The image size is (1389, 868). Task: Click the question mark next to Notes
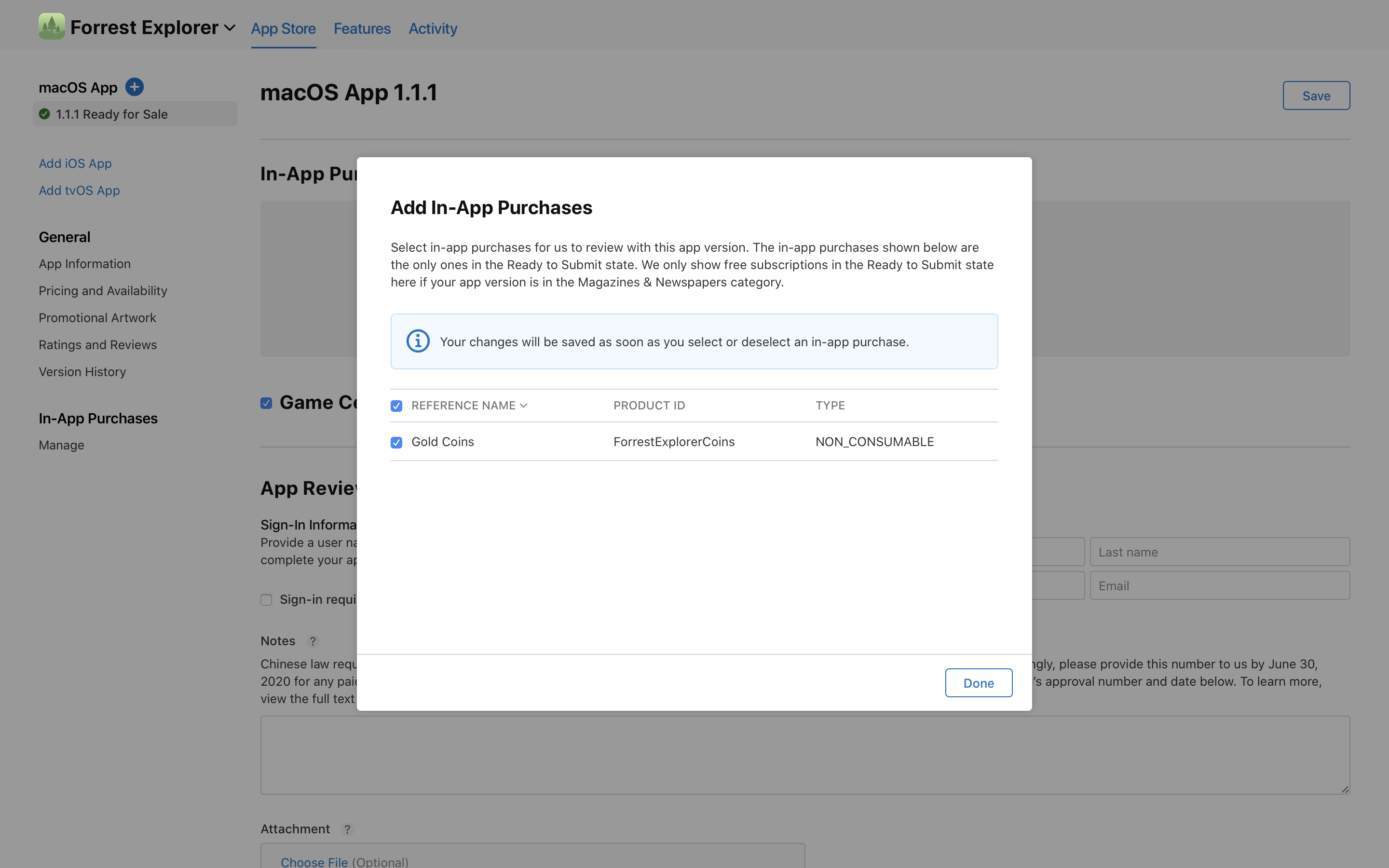(313, 641)
